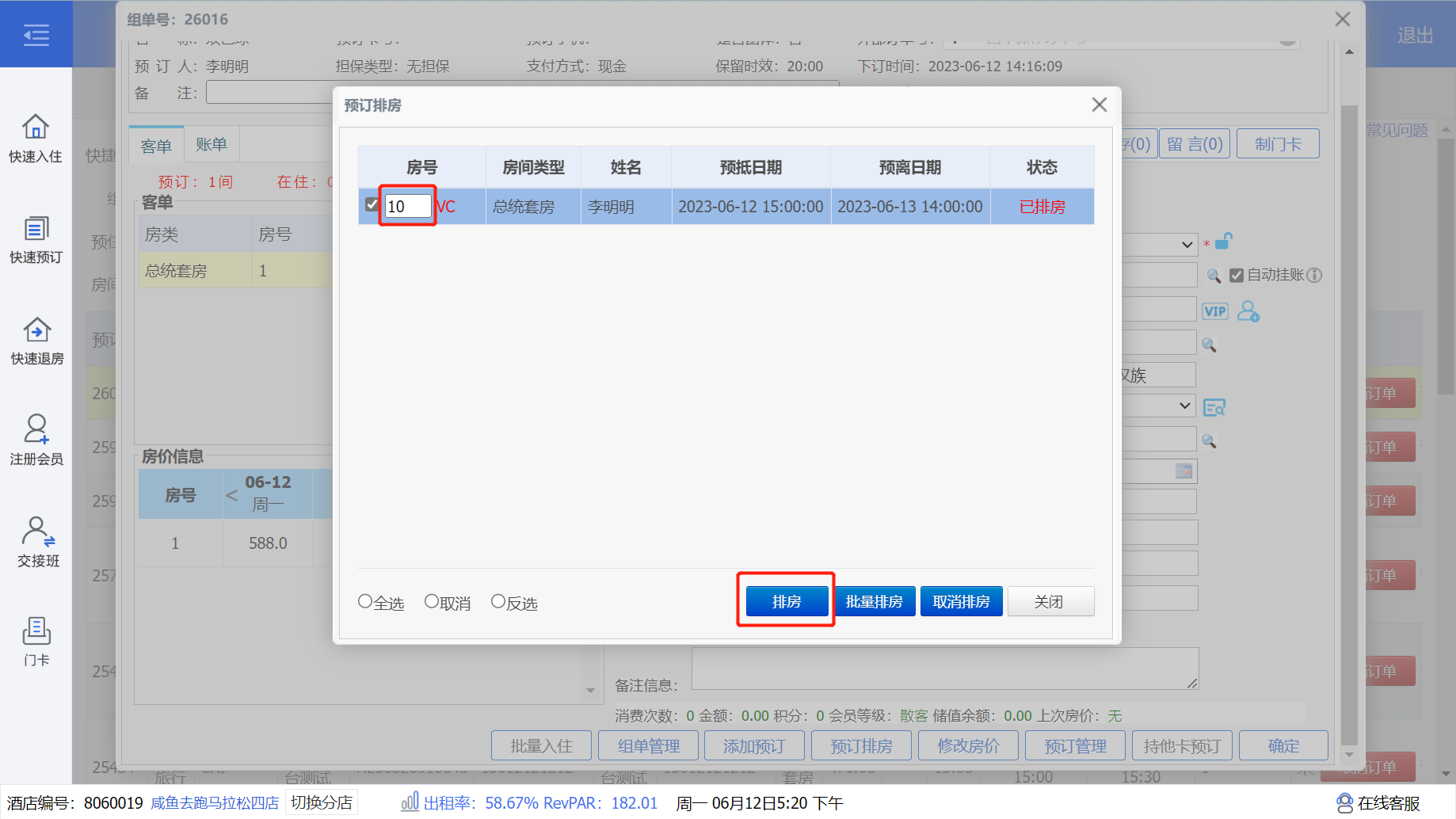The image size is (1456, 819).
Task: Click the list-search icon beside dropdown
Action: (x=1214, y=407)
